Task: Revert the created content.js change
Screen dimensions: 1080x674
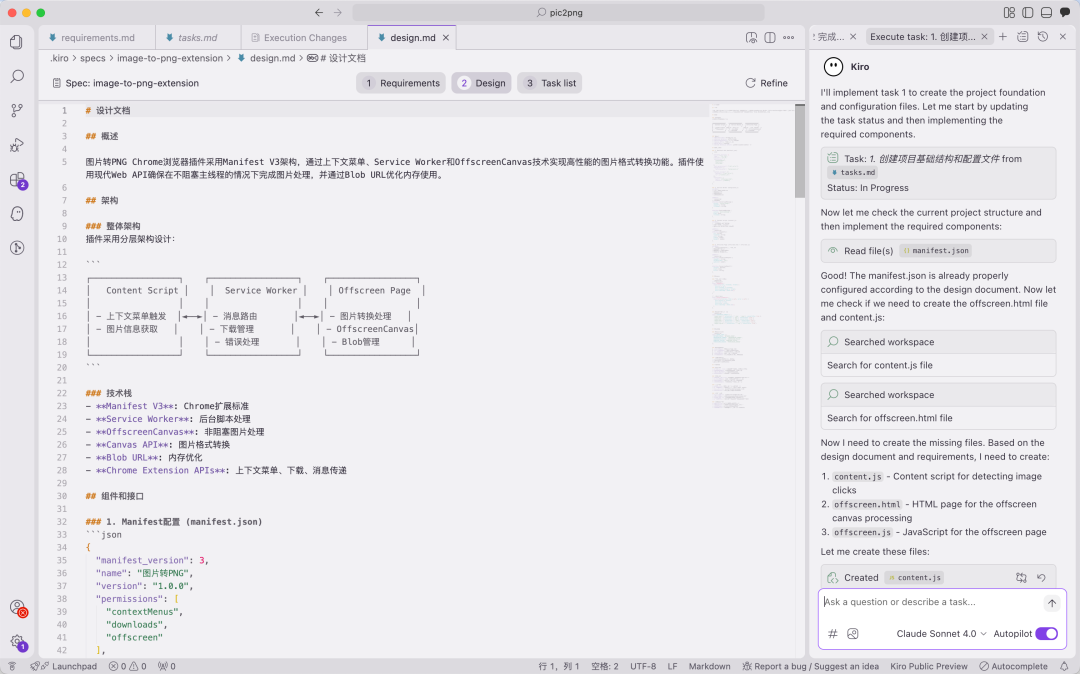Action: click(x=1041, y=578)
